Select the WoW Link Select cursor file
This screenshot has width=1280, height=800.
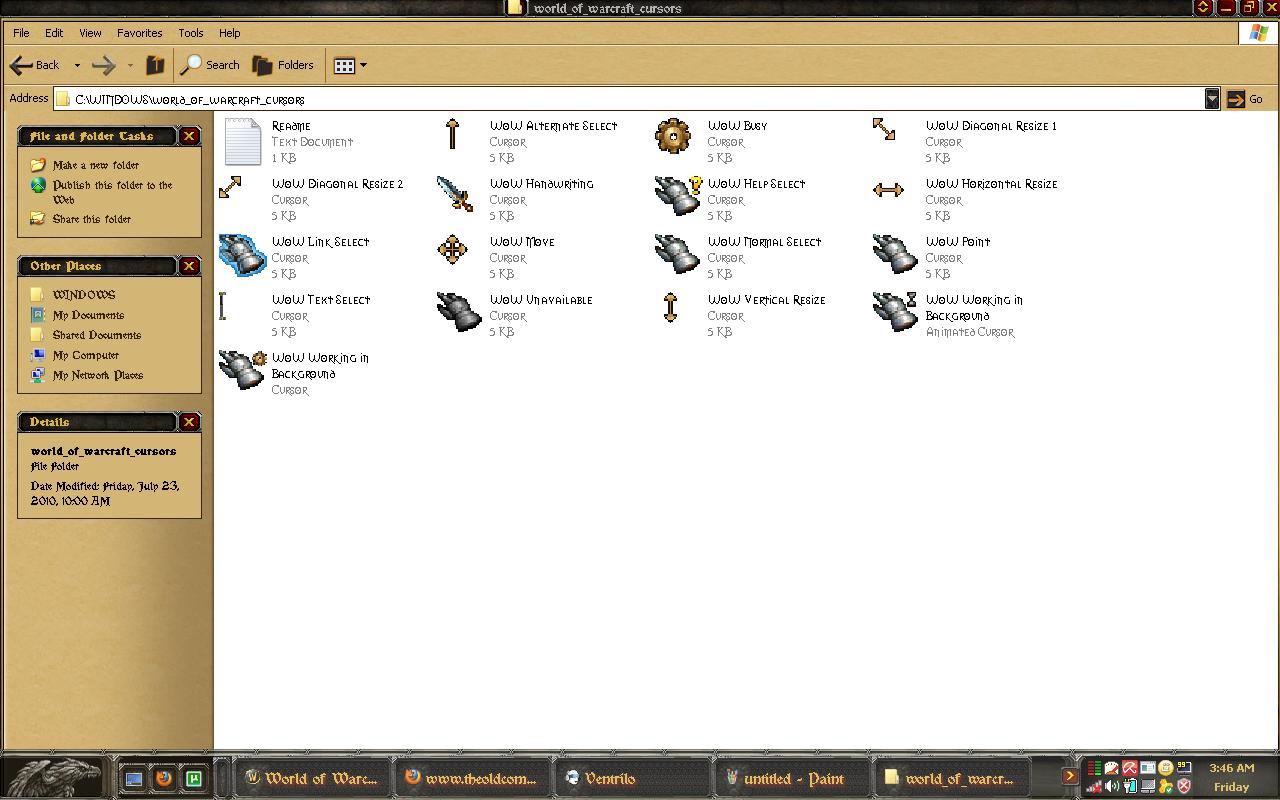[x=320, y=242]
